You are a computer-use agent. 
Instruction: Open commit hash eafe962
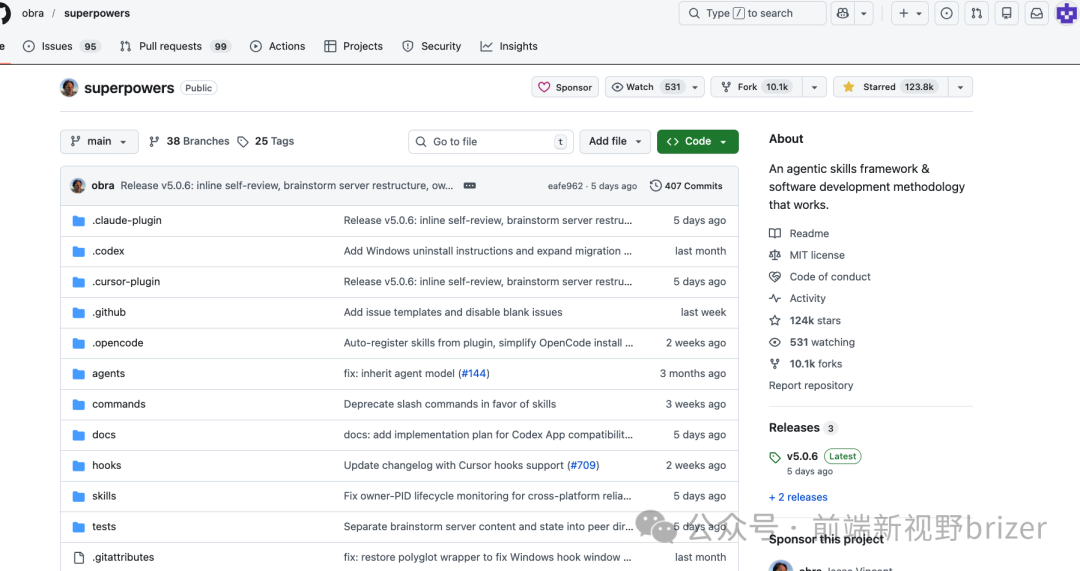tap(565, 186)
